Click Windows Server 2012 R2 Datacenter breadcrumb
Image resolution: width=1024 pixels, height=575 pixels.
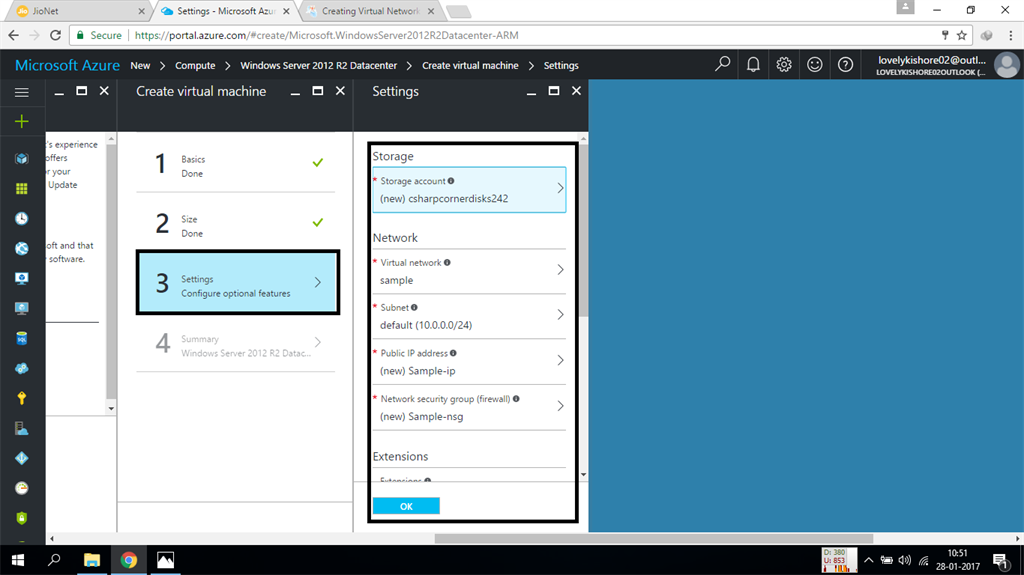pyautogui.click(x=319, y=65)
